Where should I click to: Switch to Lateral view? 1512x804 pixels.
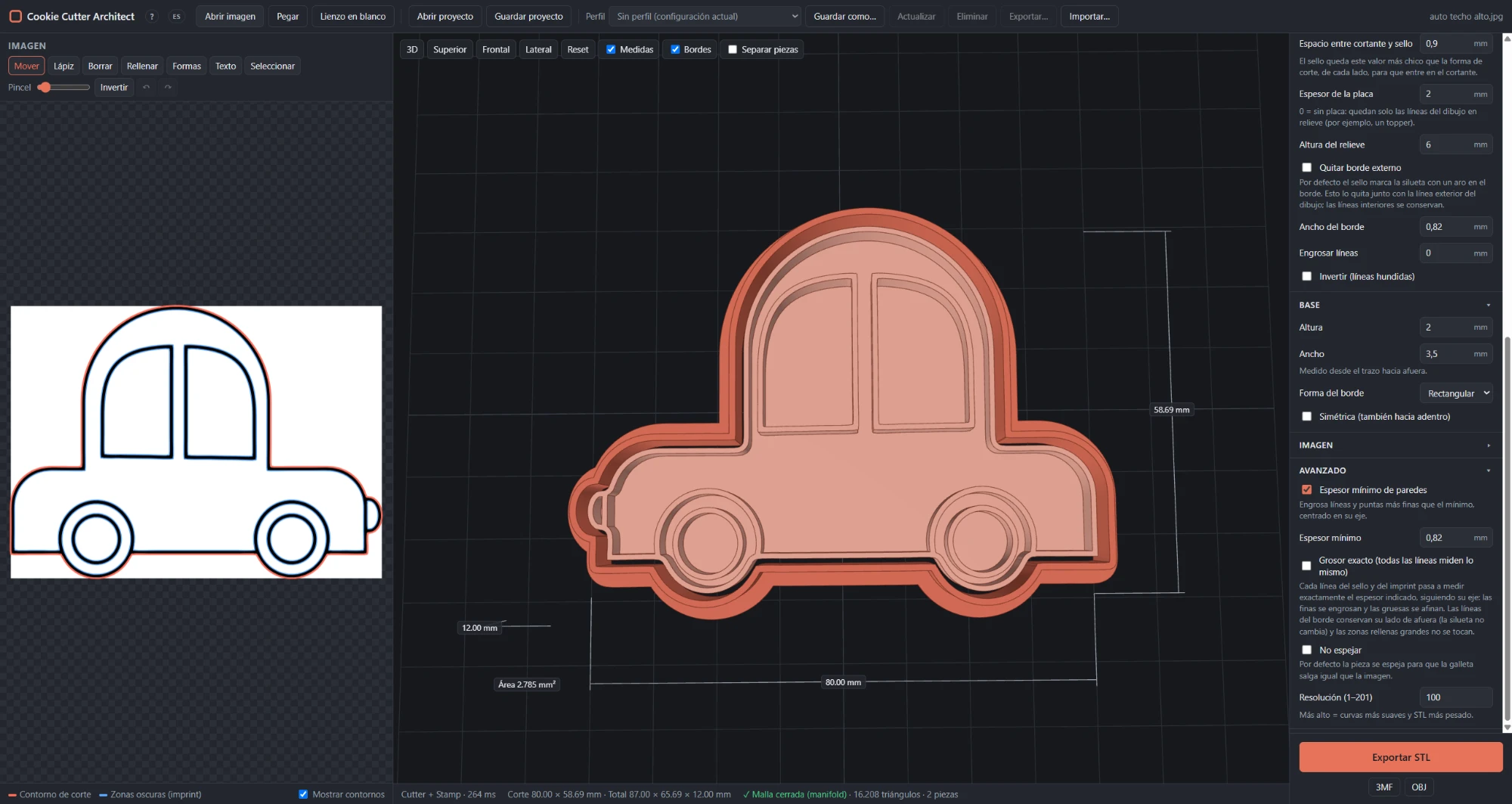pos(538,50)
